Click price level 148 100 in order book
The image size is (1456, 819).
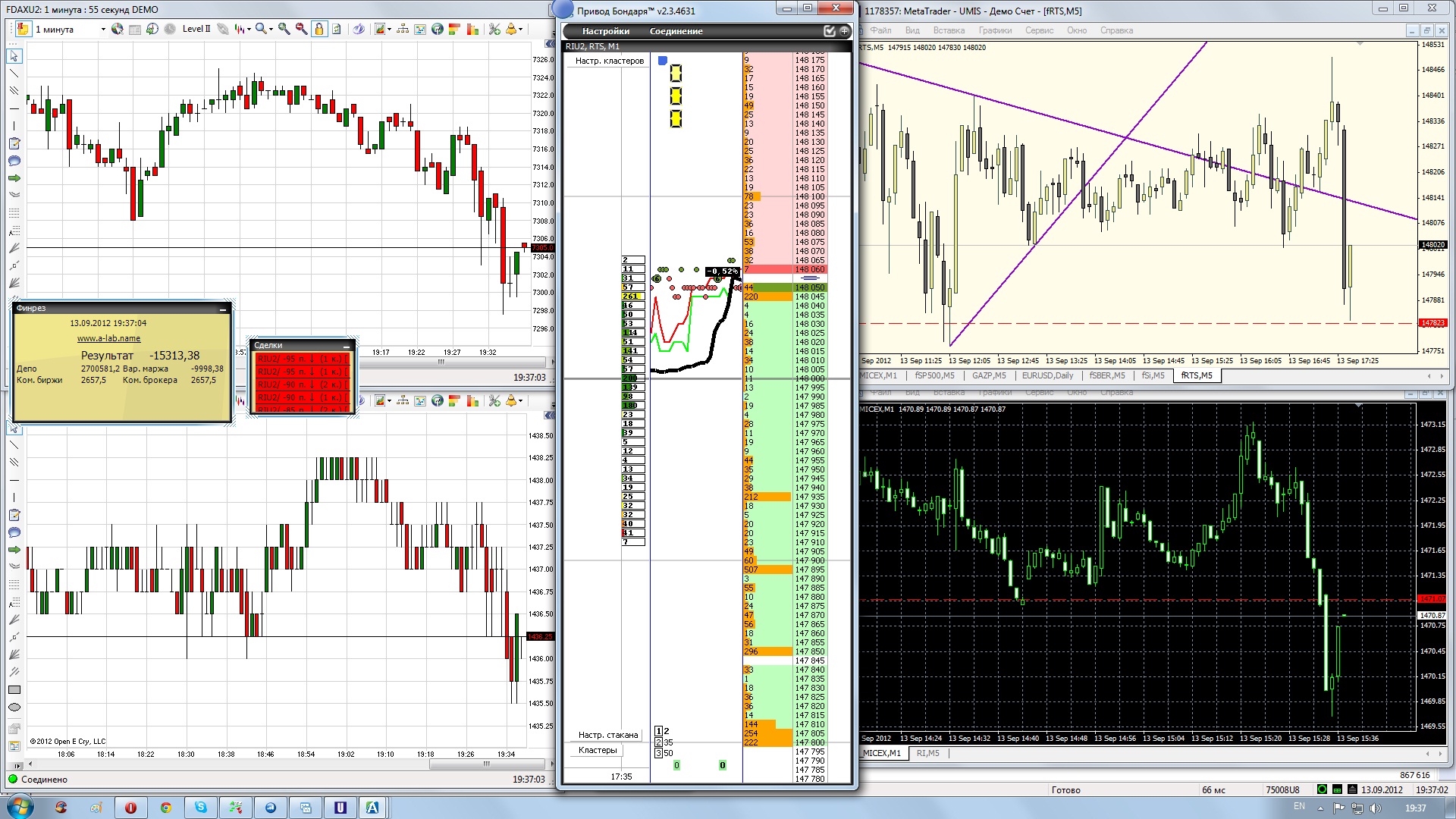pyautogui.click(x=809, y=196)
